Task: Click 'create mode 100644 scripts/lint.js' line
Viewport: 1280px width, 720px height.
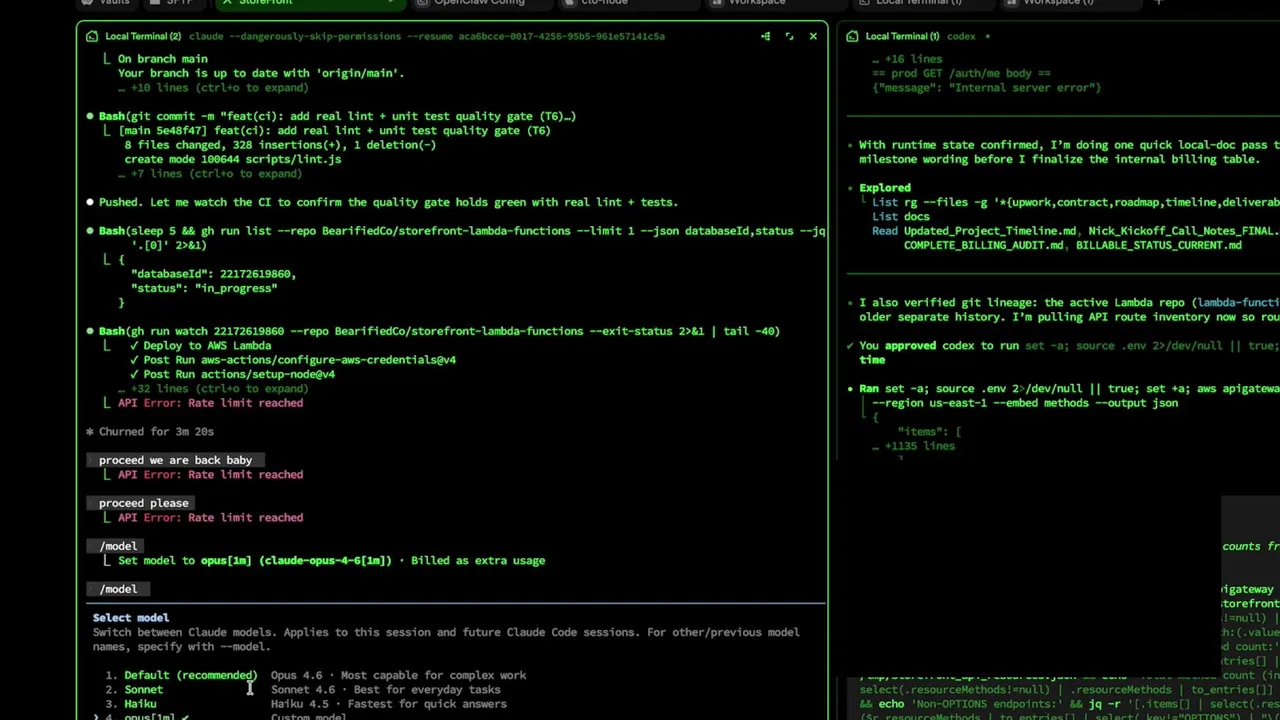Action: click(x=232, y=159)
